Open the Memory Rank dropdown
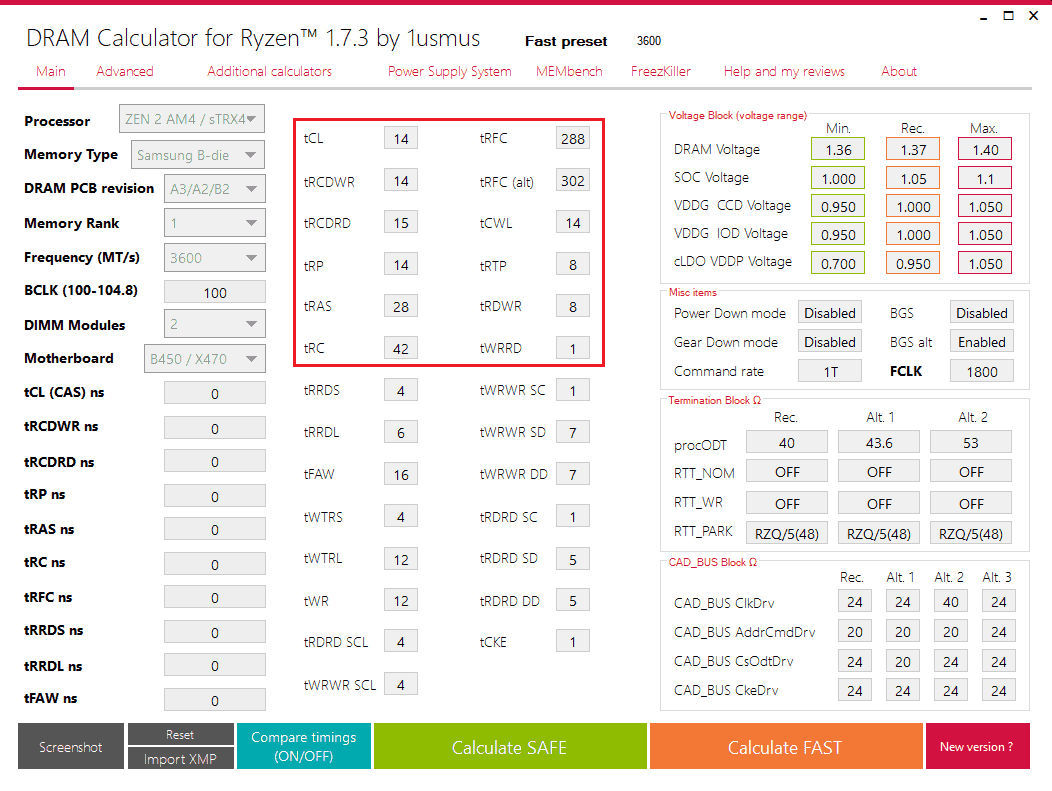This screenshot has height=791, width=1052. [x=215, y=223]
